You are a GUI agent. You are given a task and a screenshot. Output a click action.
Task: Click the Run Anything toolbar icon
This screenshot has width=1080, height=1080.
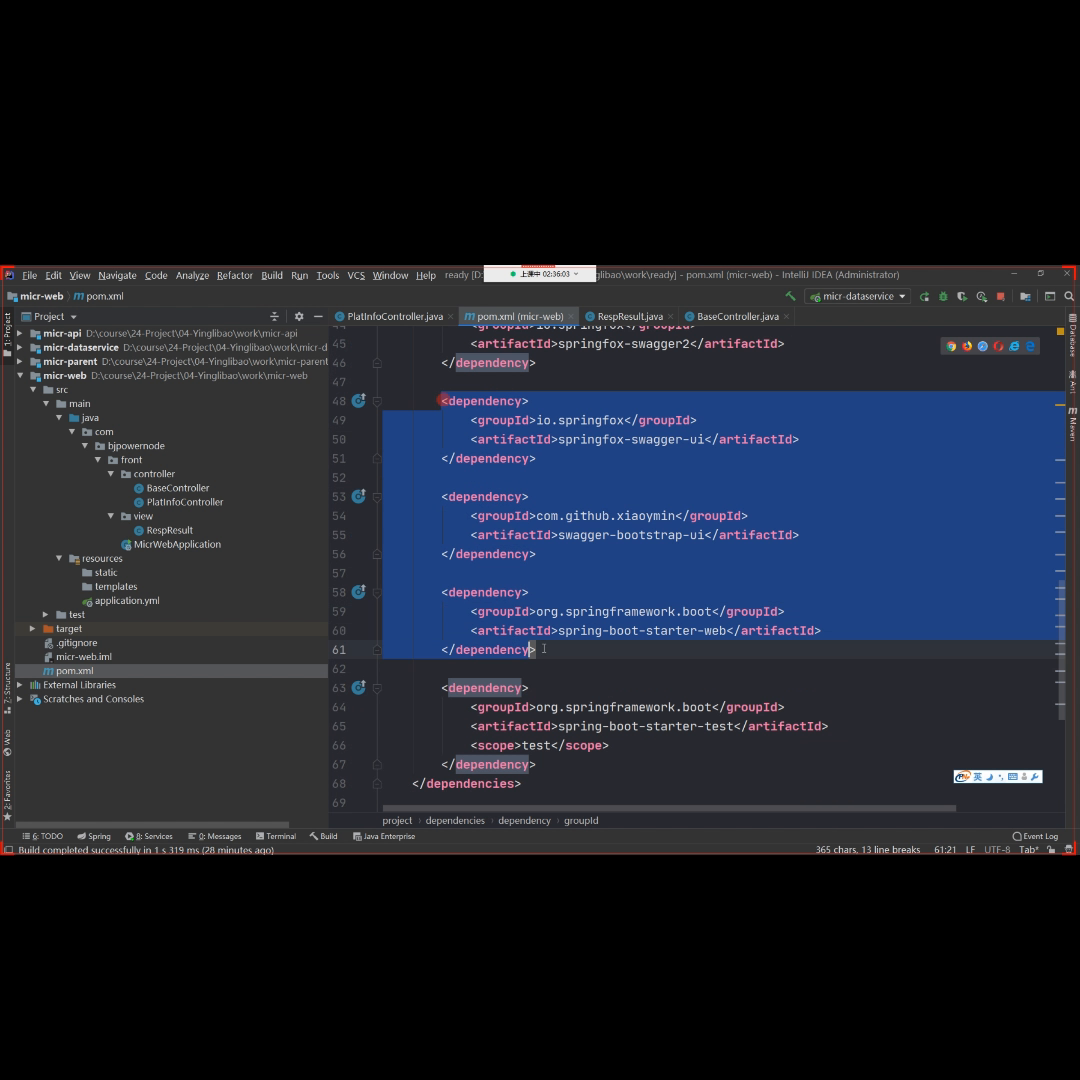coord(1050,297)
